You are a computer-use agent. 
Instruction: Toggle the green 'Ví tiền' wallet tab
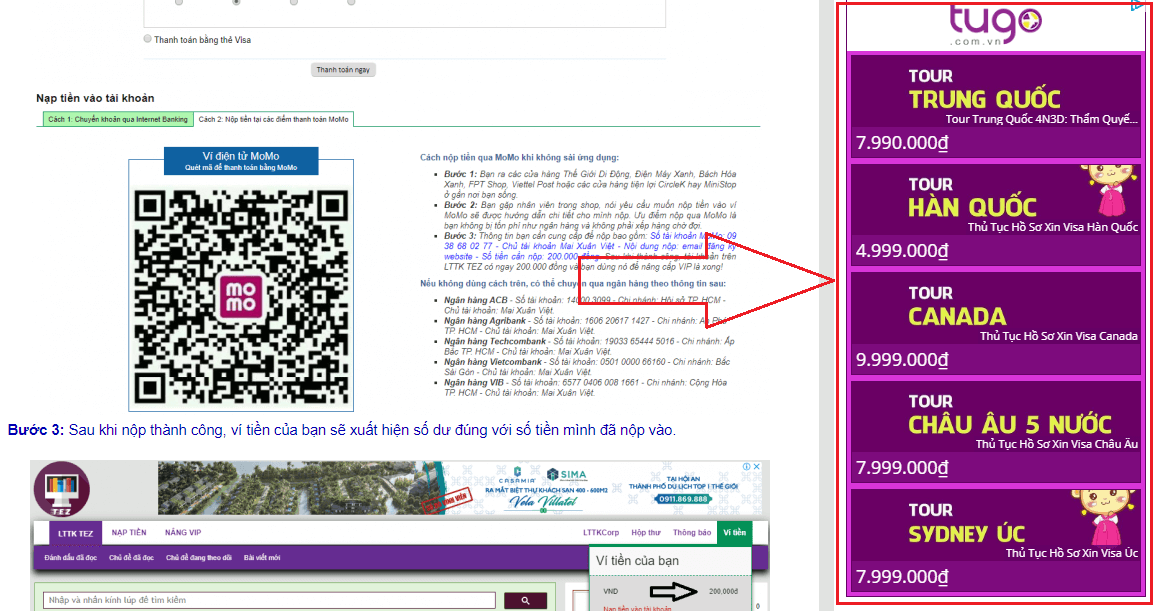click(x=734, y=533)
